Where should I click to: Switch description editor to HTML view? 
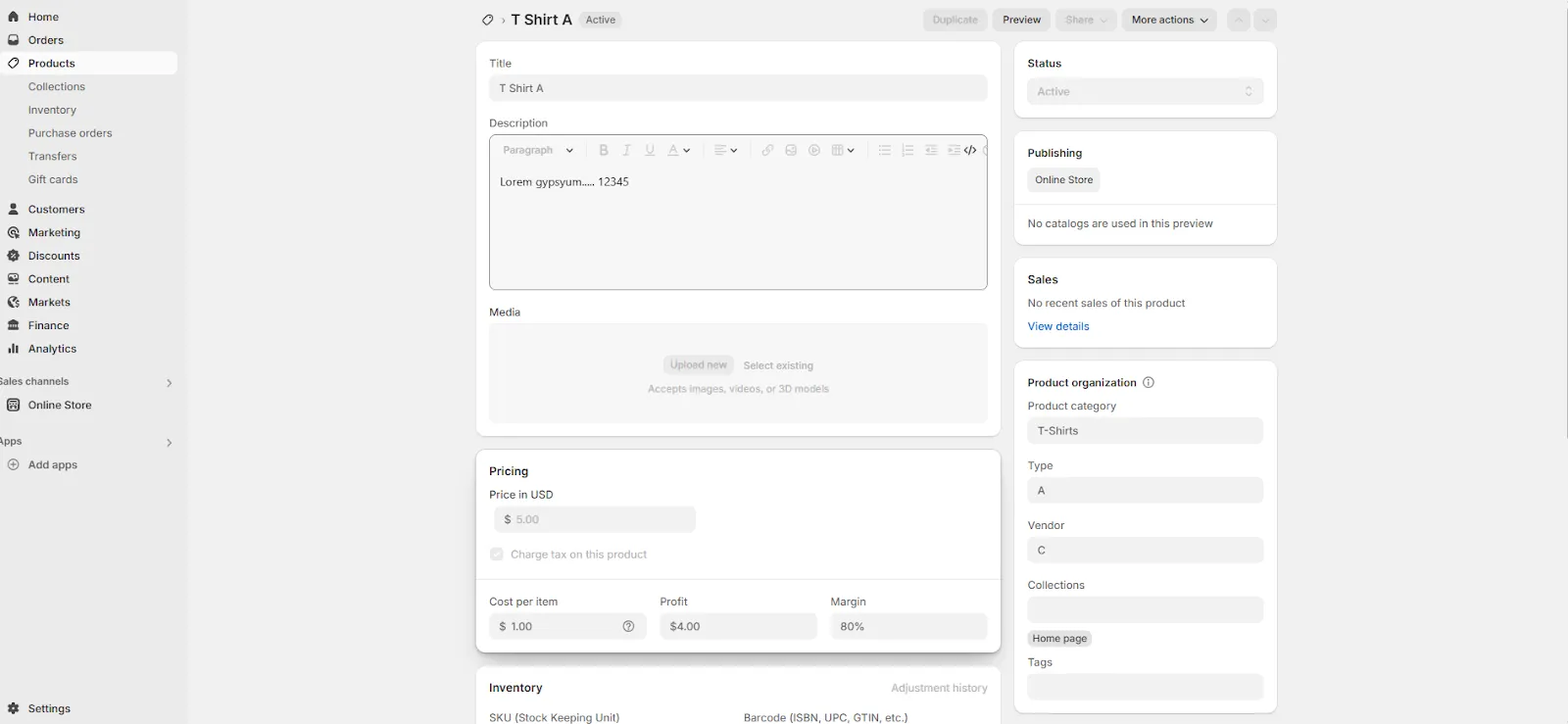coord(970,150)
